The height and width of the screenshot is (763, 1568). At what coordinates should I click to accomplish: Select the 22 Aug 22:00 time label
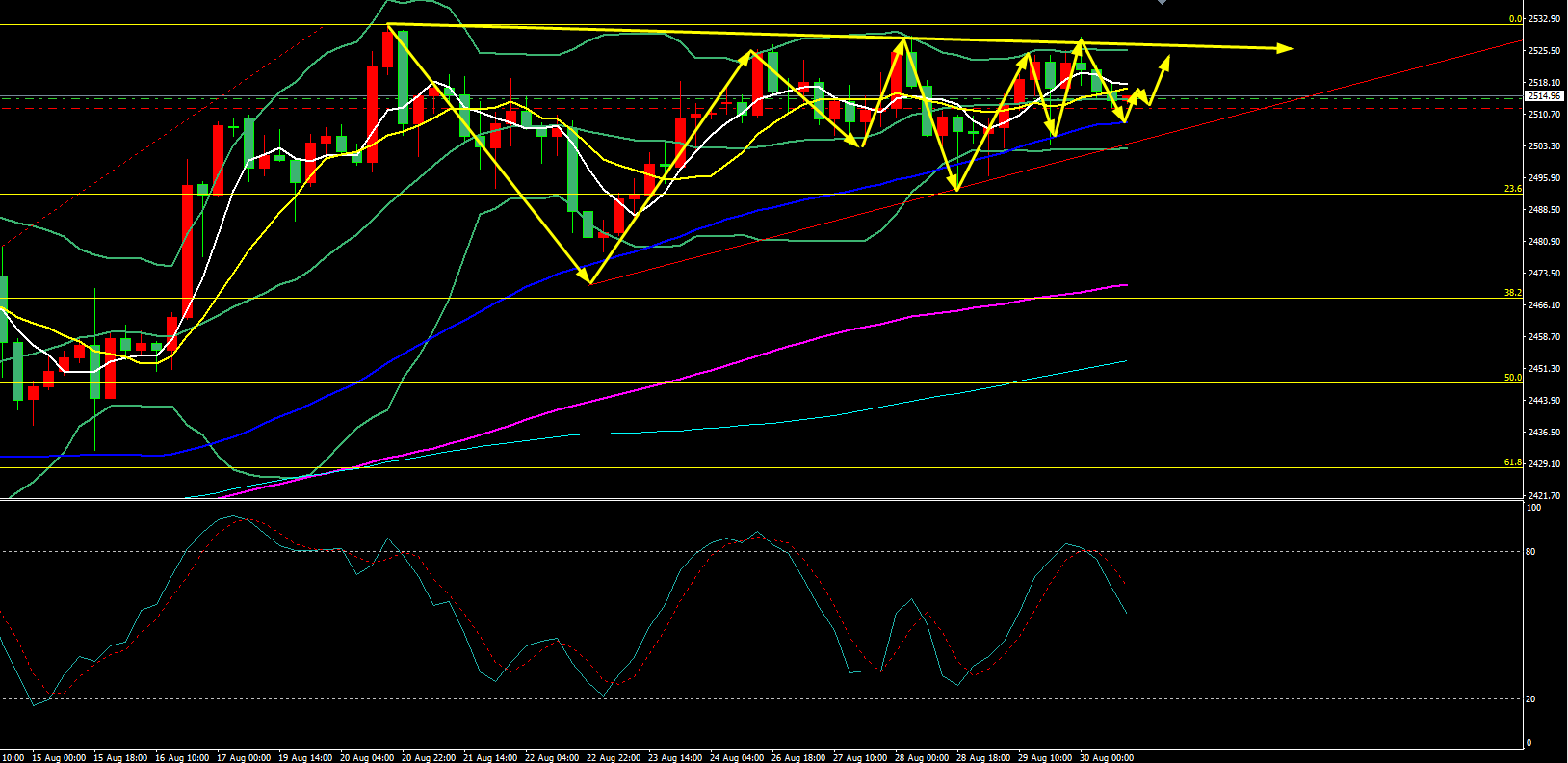[614, 758]
